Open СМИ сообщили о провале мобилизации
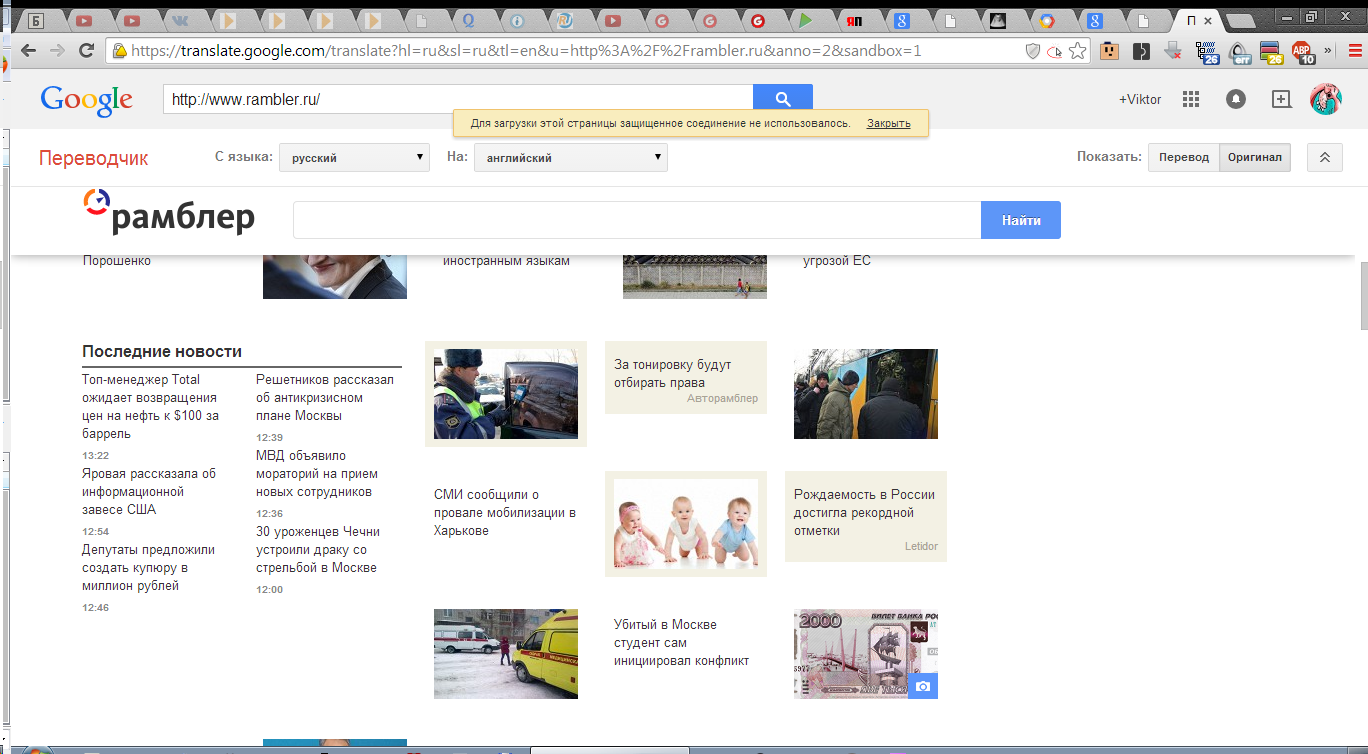Viewport: 1368px width, 754px height. (x=505, y=513)
